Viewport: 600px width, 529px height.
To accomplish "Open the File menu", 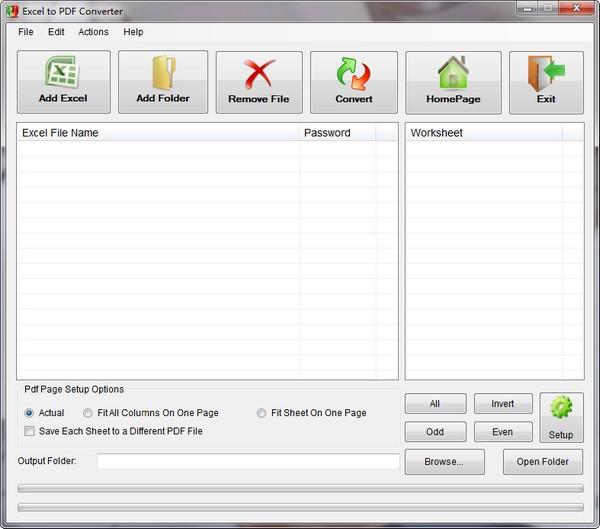I will pos(26,32).
